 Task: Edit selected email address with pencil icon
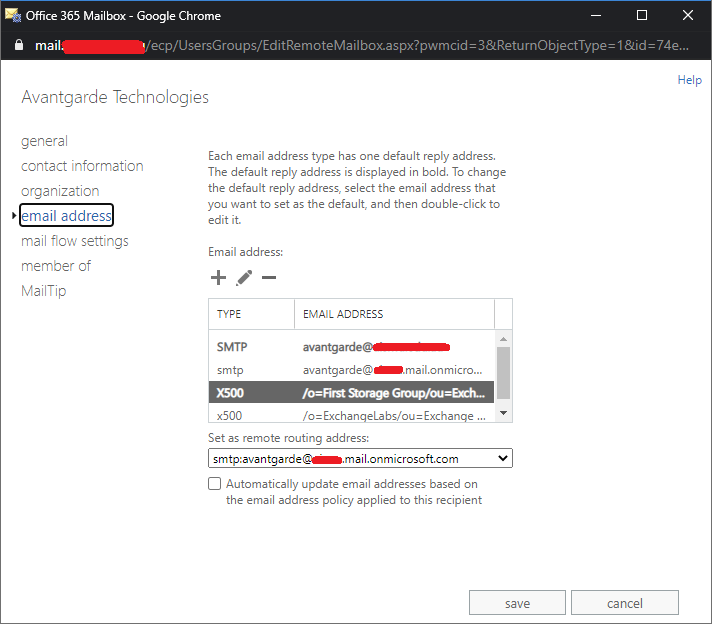244,277
